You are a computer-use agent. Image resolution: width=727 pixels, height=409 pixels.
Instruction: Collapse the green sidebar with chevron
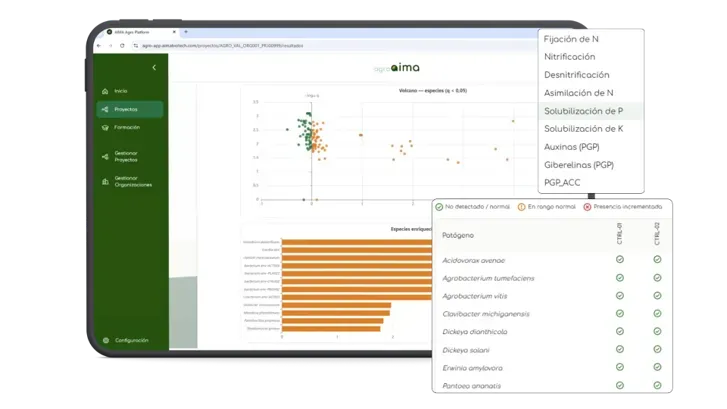click(154, 68)
